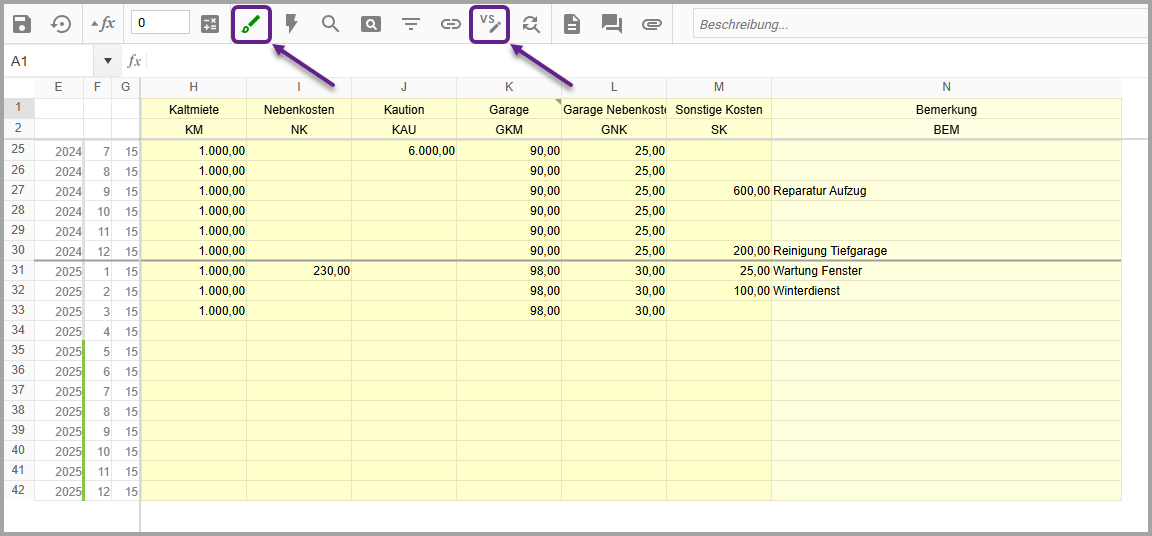Click the cell containing Reparatur Aufzug

pos(945,191)
